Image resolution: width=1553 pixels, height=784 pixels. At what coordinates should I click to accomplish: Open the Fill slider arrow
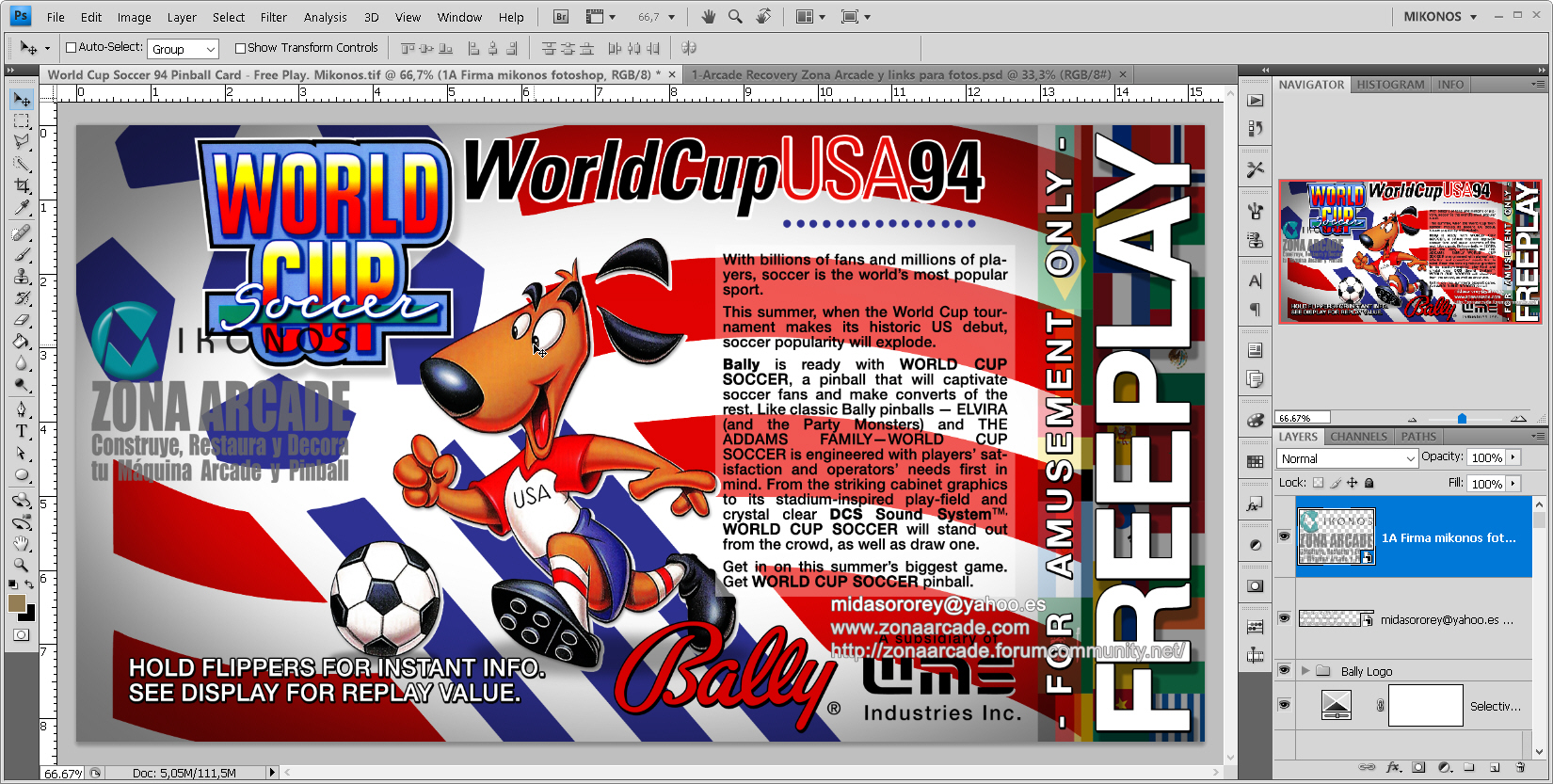coord(1513,483)
